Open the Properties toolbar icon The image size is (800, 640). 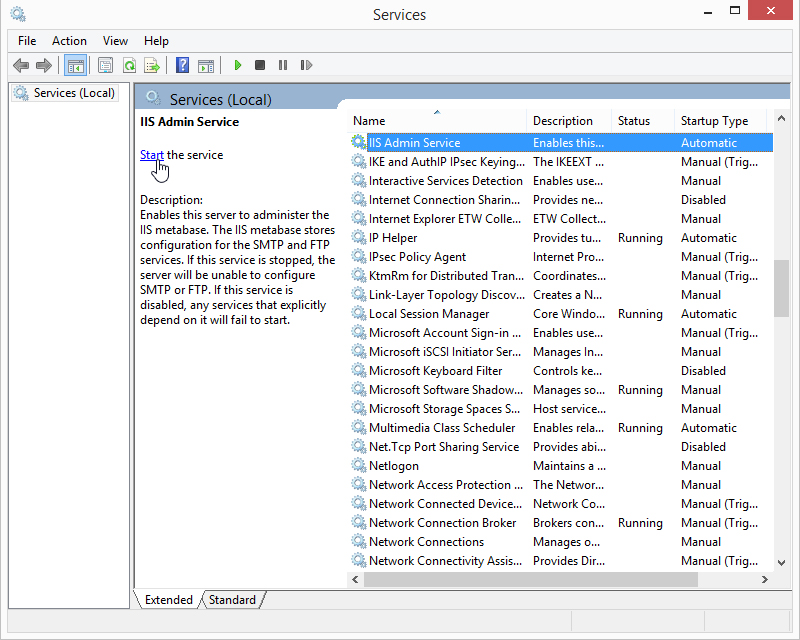pos(106,65)
